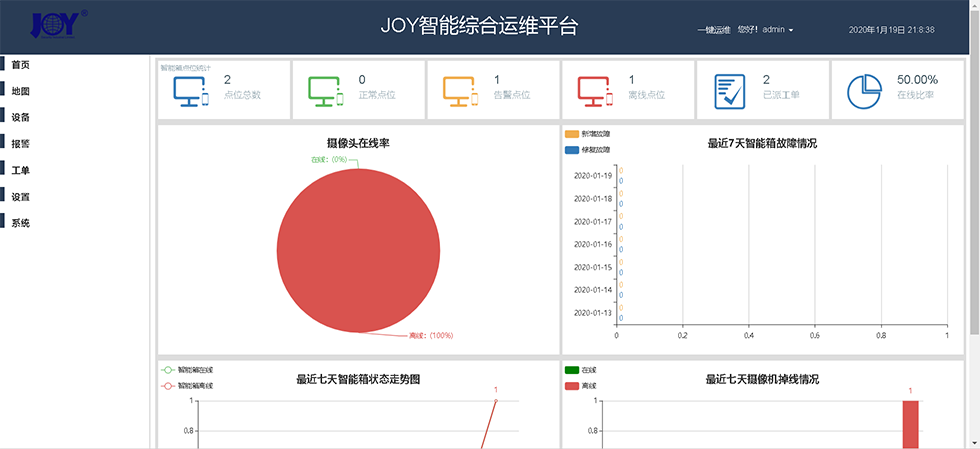Click the green normal points (正常点位) monitor icon

click(x=326, y=91)
